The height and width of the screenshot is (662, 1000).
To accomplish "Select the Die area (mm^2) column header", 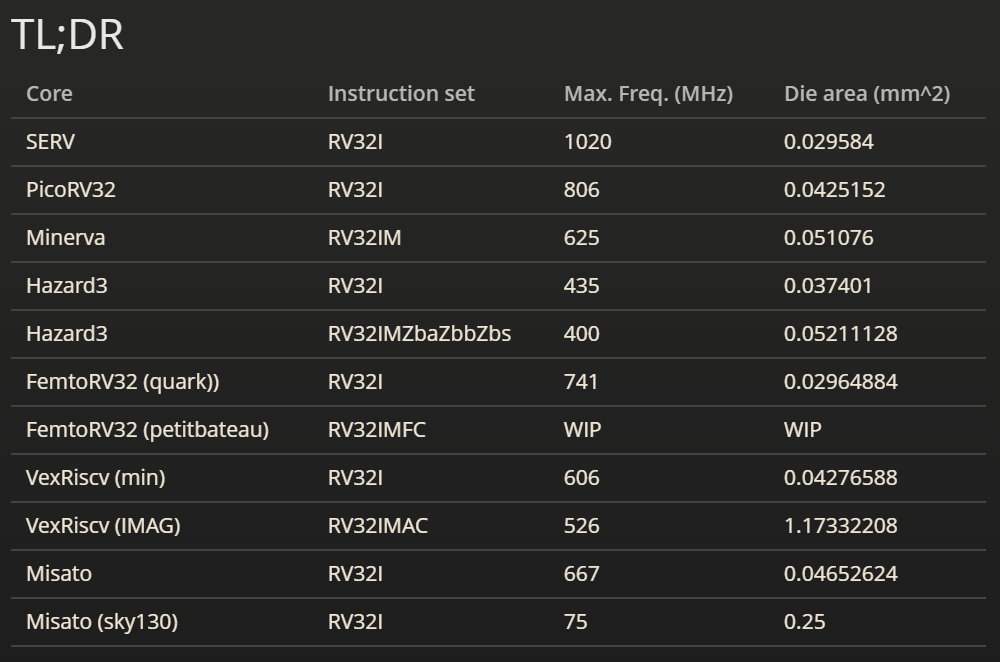I will (867, 94).
